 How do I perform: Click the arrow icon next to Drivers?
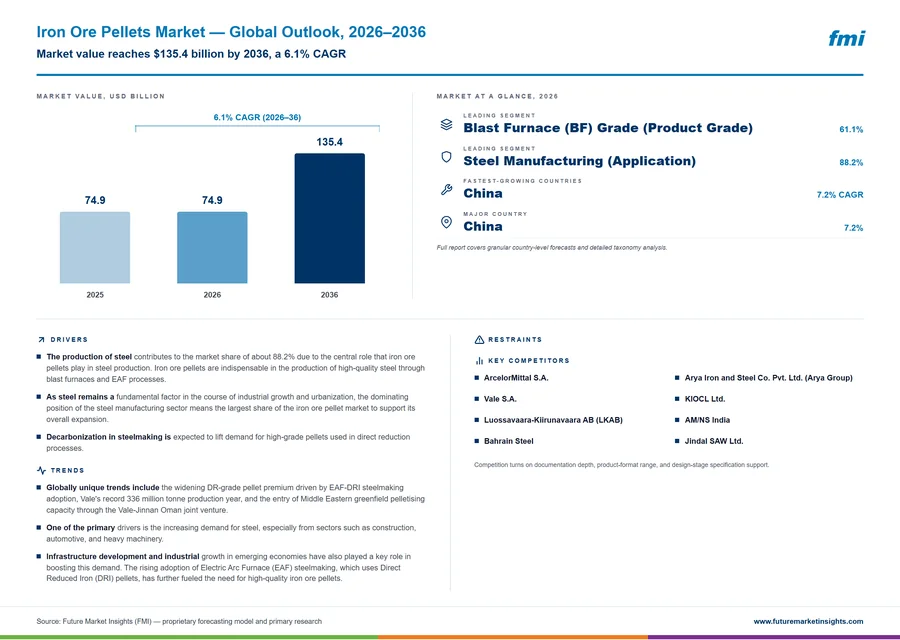[41, 340]
